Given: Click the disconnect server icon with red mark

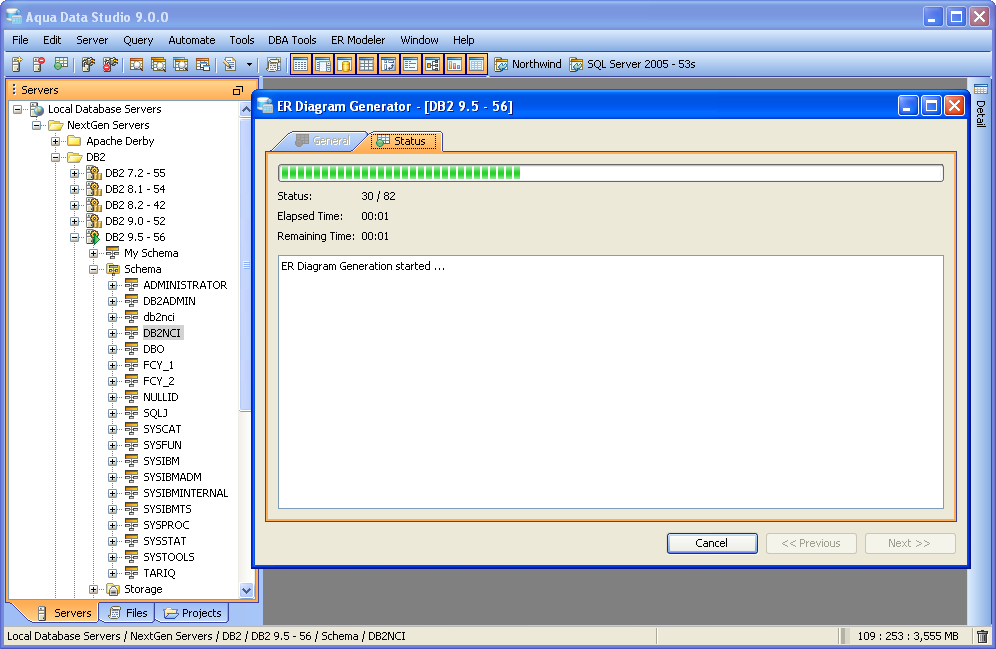Looking at the screenshot, I should (111, 64).
